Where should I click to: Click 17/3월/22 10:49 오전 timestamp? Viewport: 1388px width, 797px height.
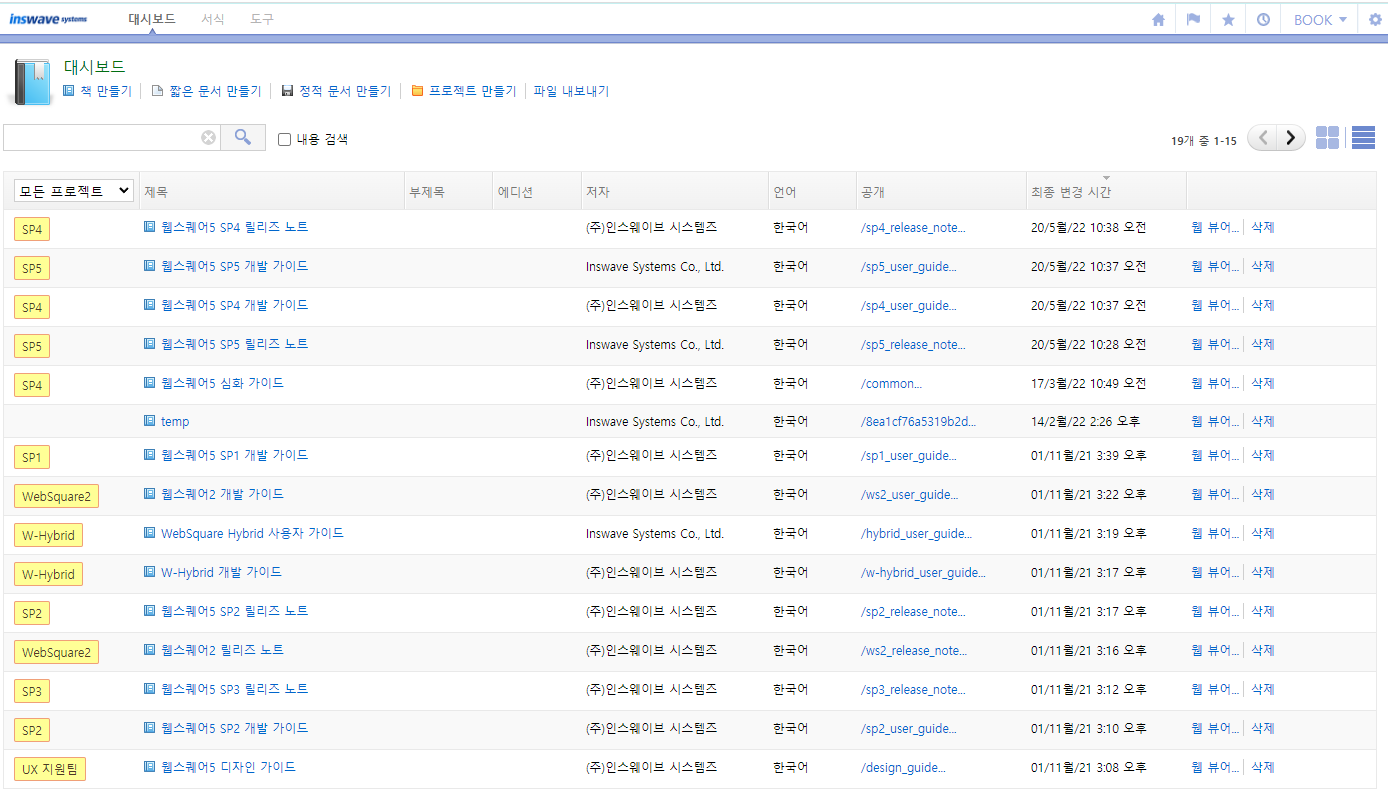point(1088,383)
